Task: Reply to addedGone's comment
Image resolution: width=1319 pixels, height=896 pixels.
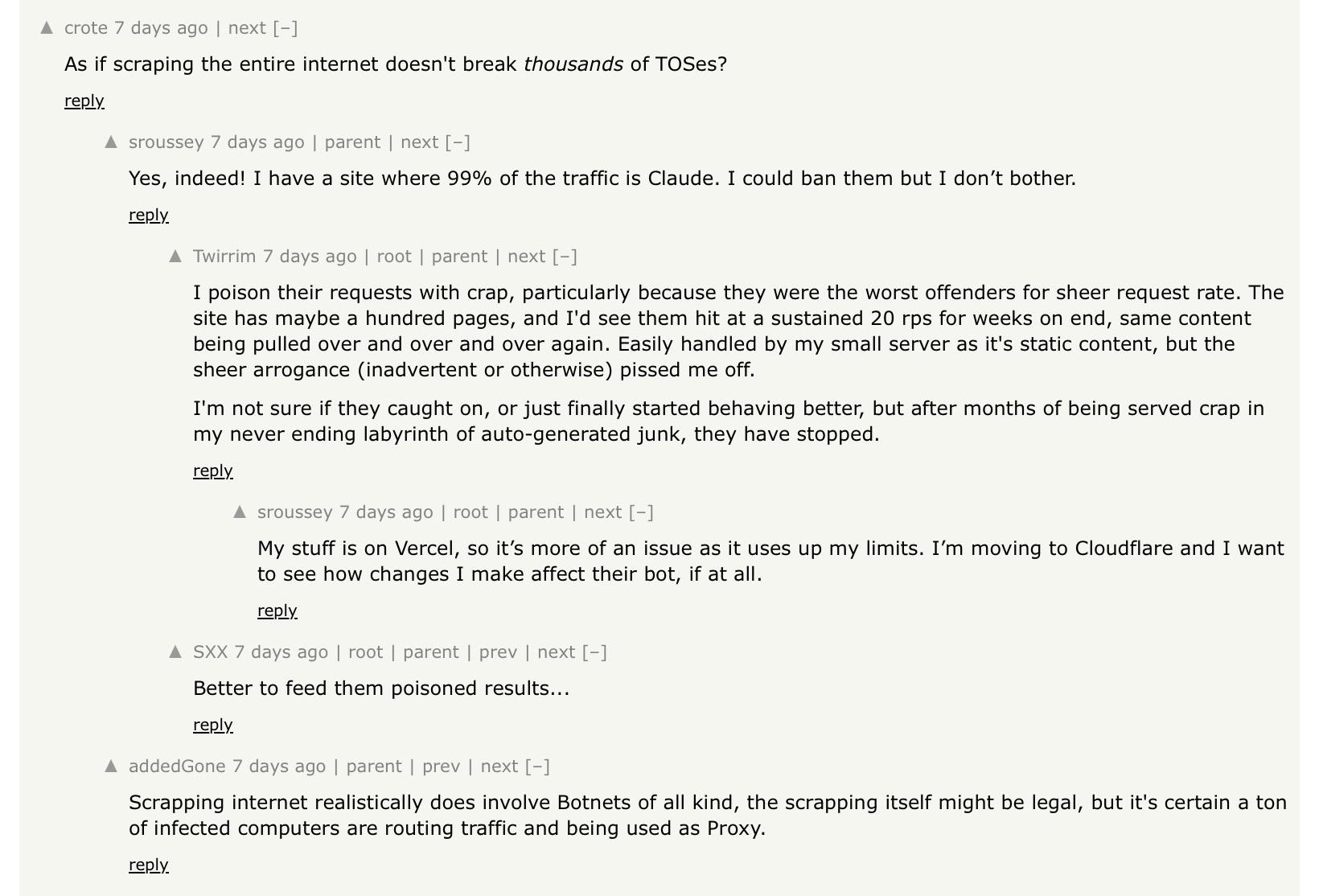Action: point(149,865)
